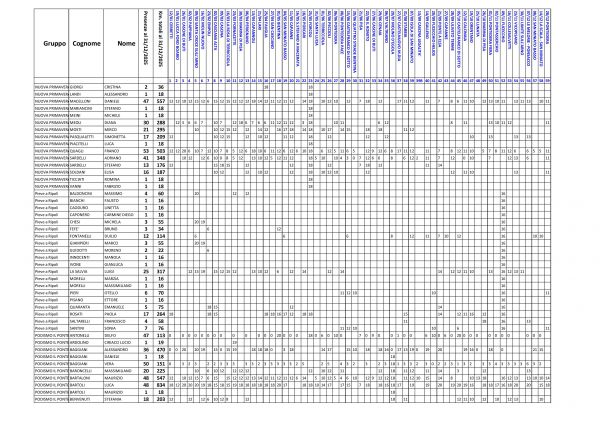The width and height of the screenshot is (600, 424).
Task: Click surname cell QUAGLI
Action: 83,149
